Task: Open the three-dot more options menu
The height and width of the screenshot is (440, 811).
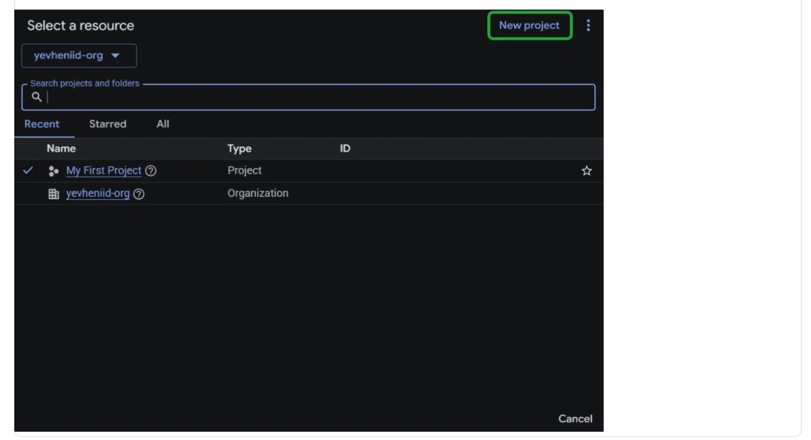Action: [x=588, y=25]
